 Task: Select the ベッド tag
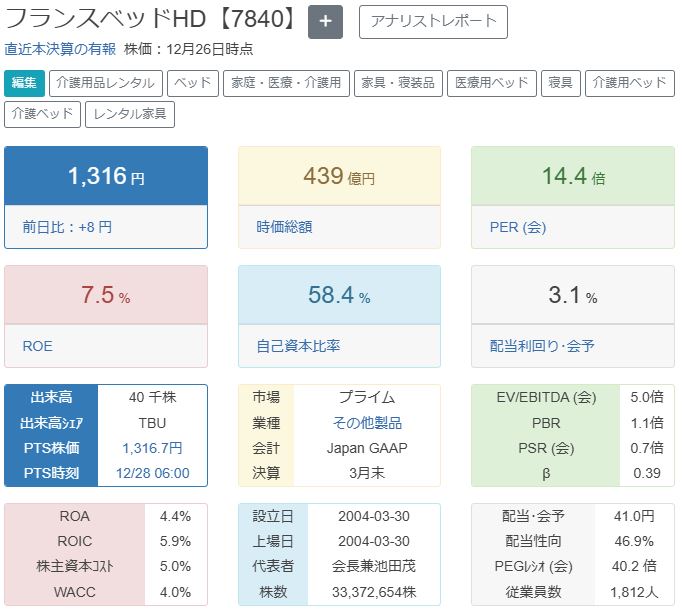point(193,83)
